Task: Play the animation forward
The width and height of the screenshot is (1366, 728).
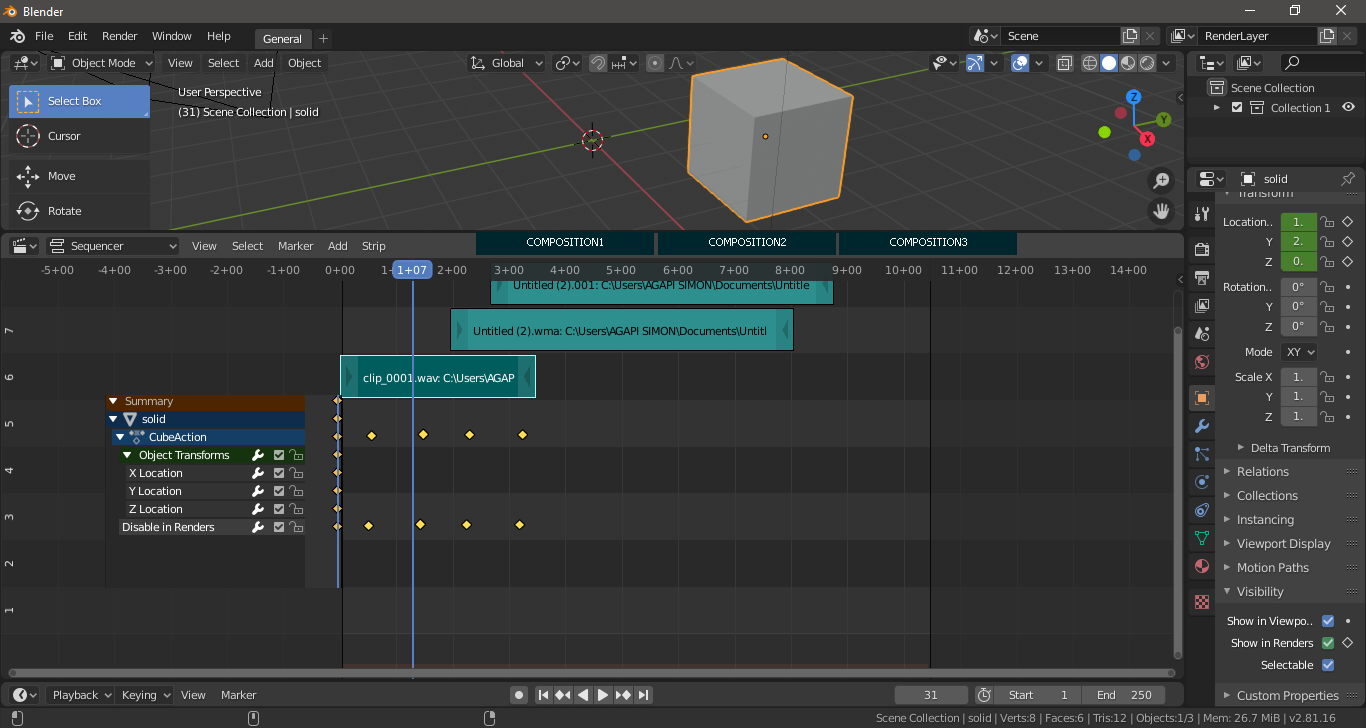Action: tap(603, 695)
